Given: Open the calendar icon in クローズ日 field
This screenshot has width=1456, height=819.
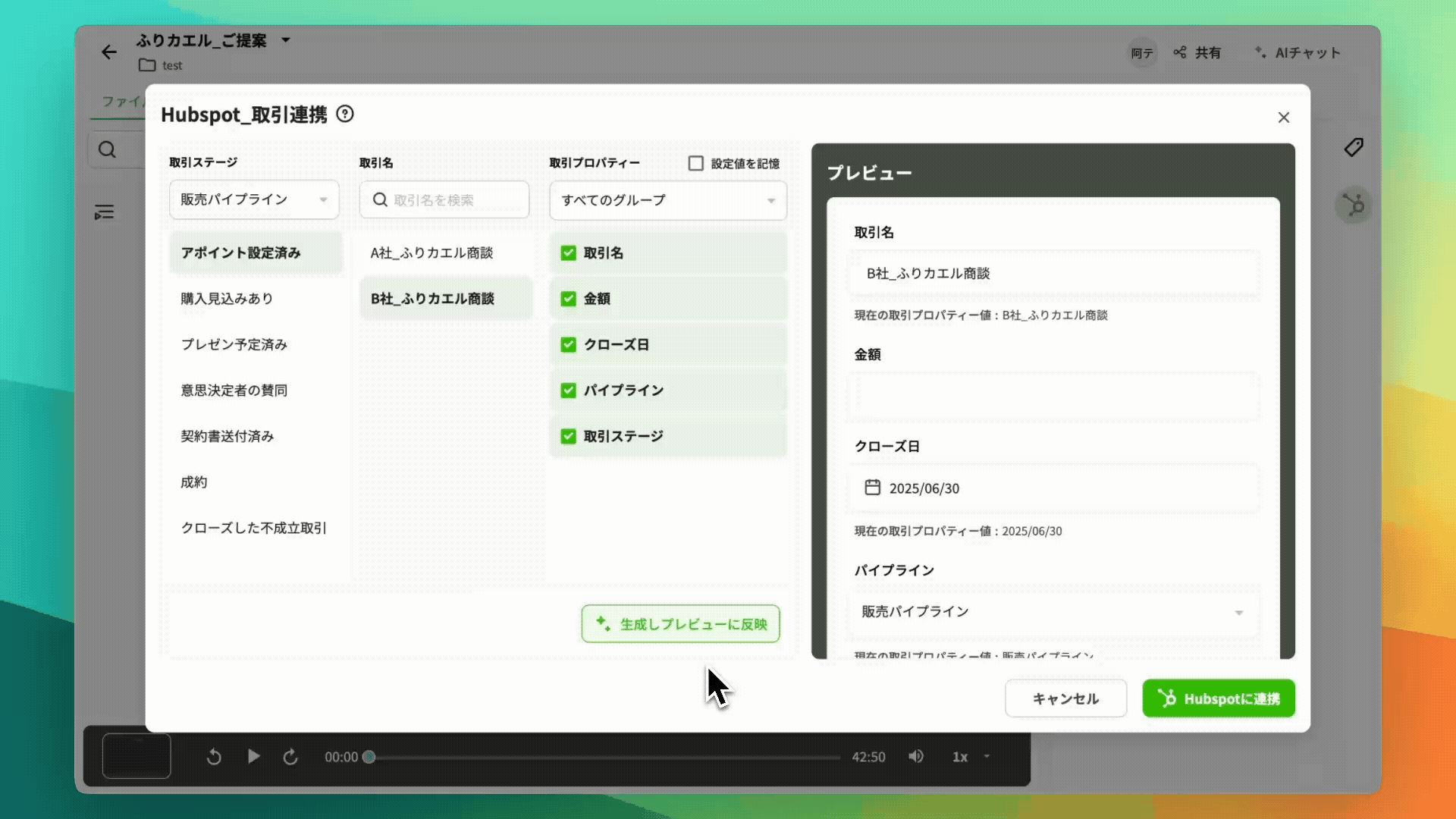Looking at the screenshot, I should 874,488.
